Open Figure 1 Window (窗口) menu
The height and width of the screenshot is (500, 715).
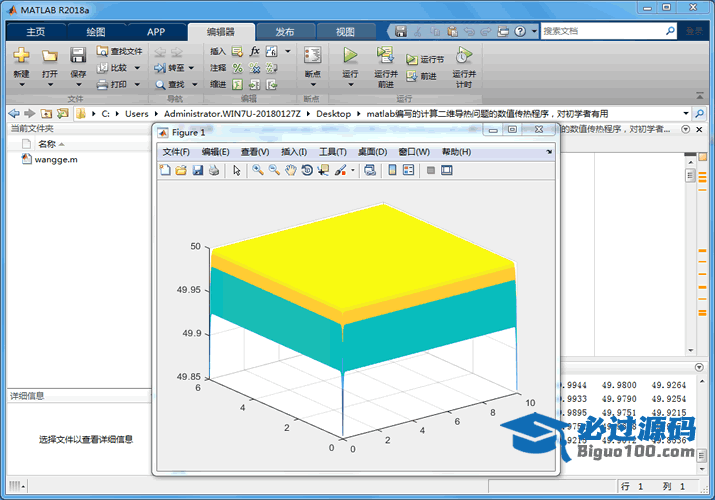[x=414, y=152]
